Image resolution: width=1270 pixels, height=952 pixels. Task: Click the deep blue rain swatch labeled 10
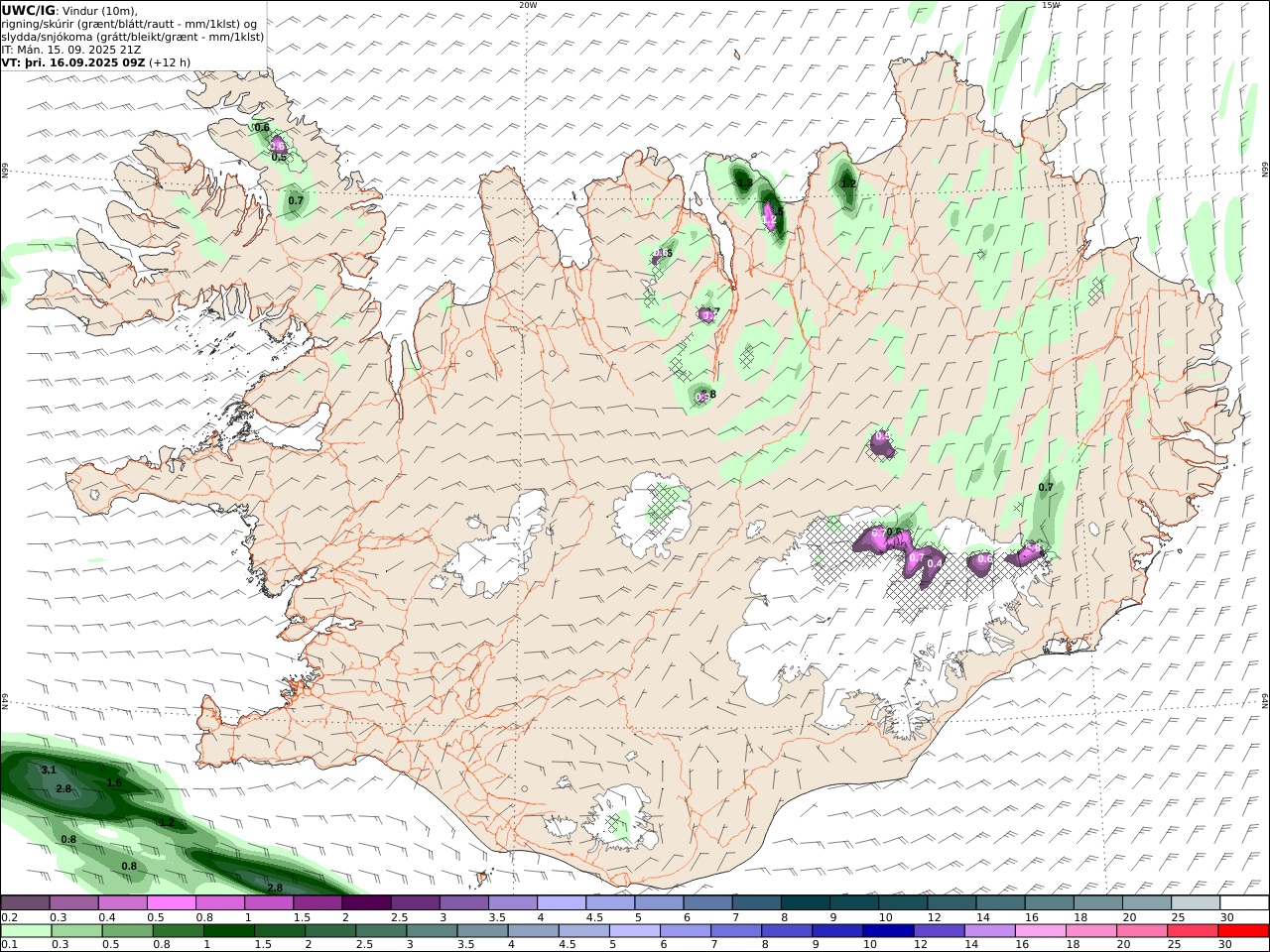pos(887,931)
